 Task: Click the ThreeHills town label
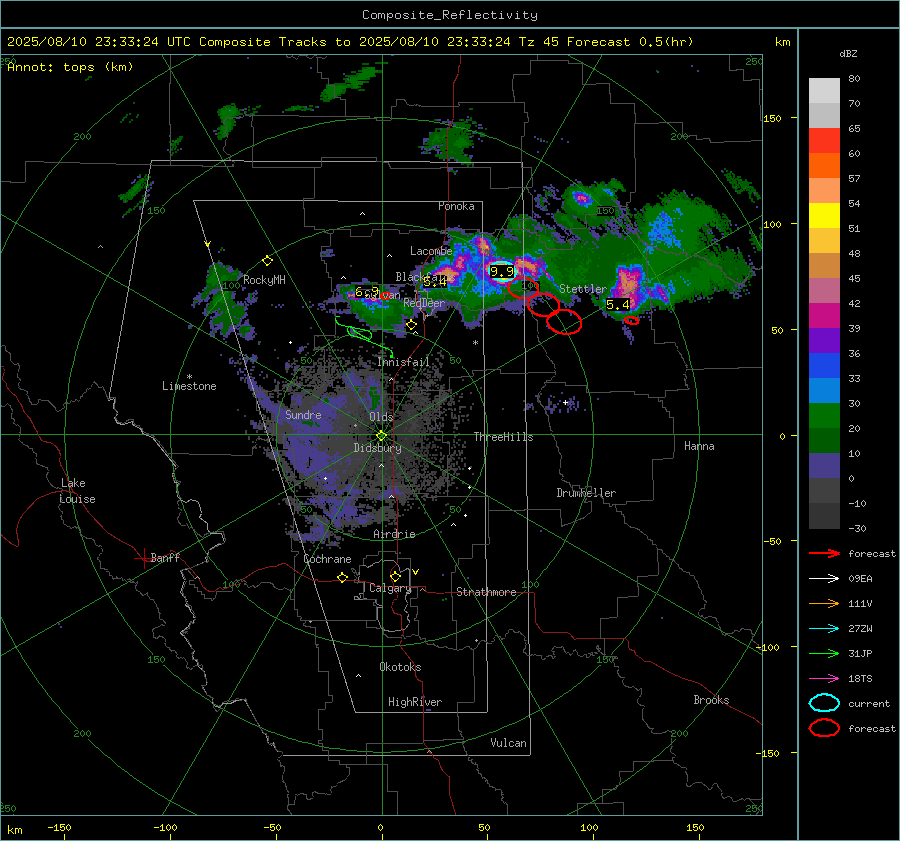coord(503,437)
